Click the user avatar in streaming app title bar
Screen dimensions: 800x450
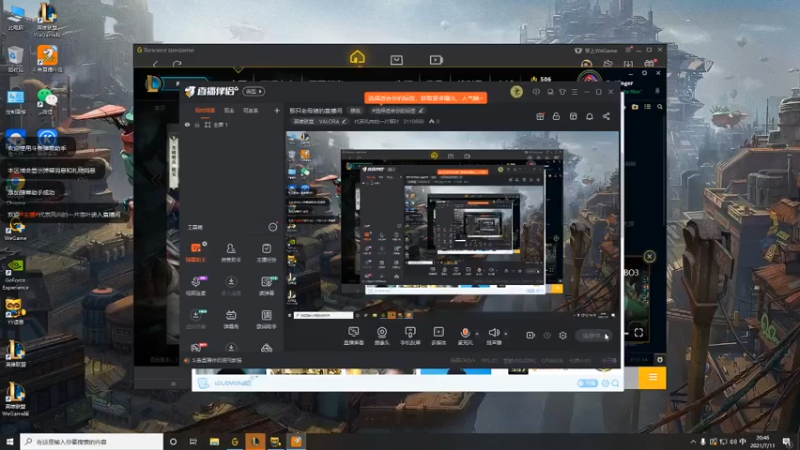(516, 92)
